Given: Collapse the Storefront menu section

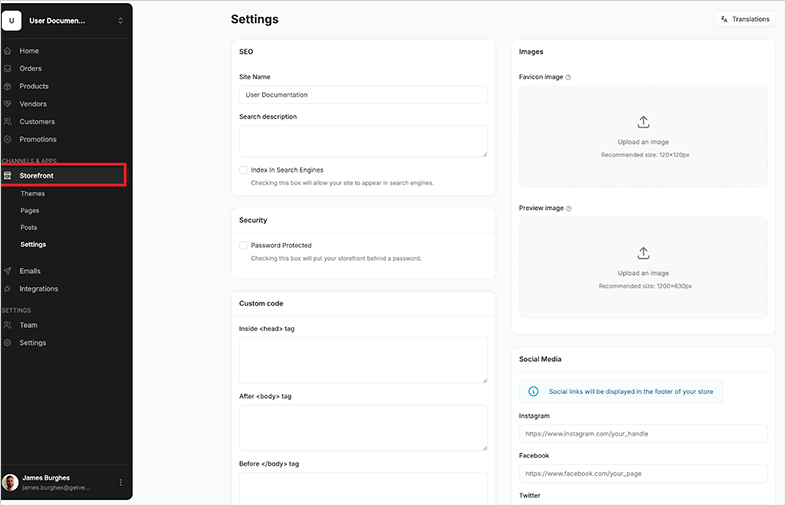Looking at the screenshot, I should click(x=63, y=176).
